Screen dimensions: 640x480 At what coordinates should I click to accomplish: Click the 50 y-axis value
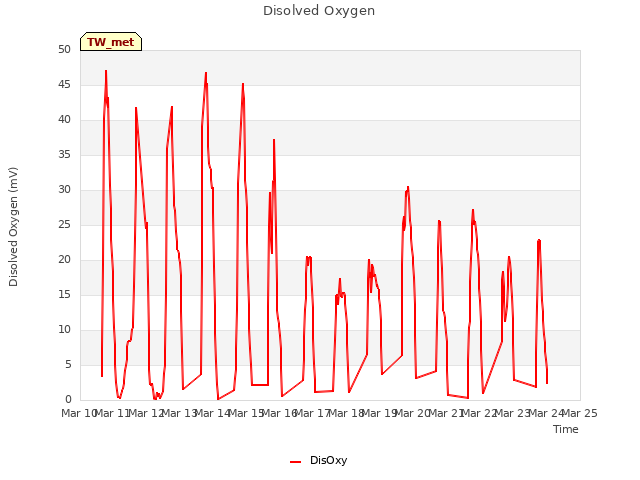point(64,49)
